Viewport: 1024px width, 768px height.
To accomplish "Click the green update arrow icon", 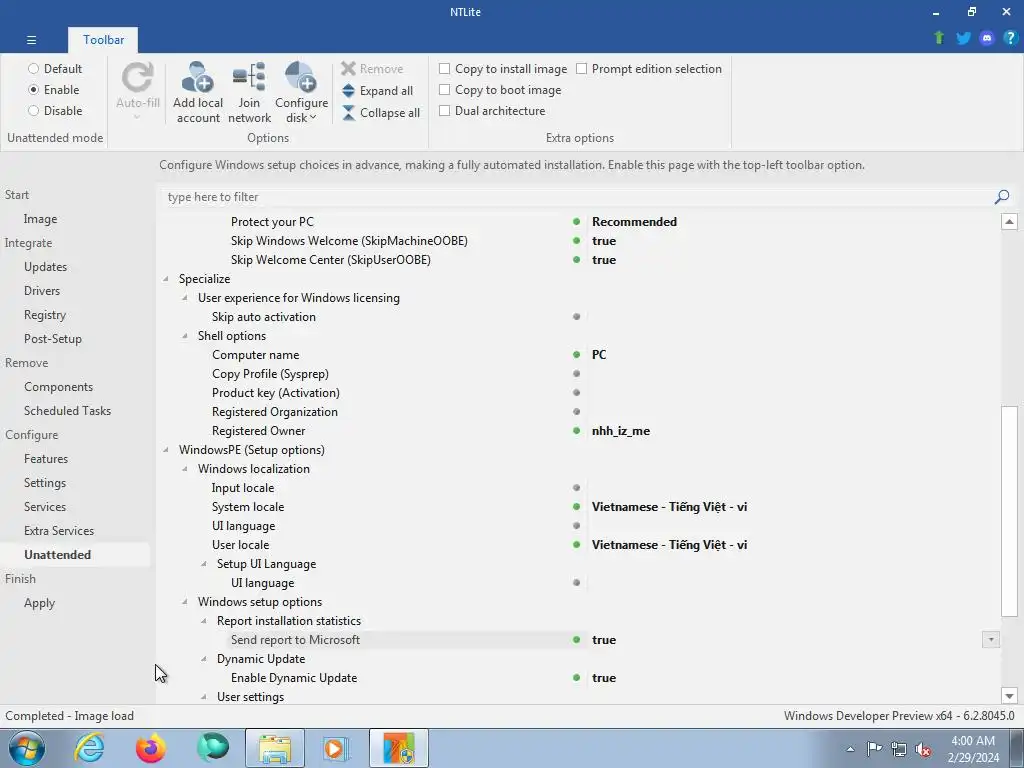I will (939, 38).
